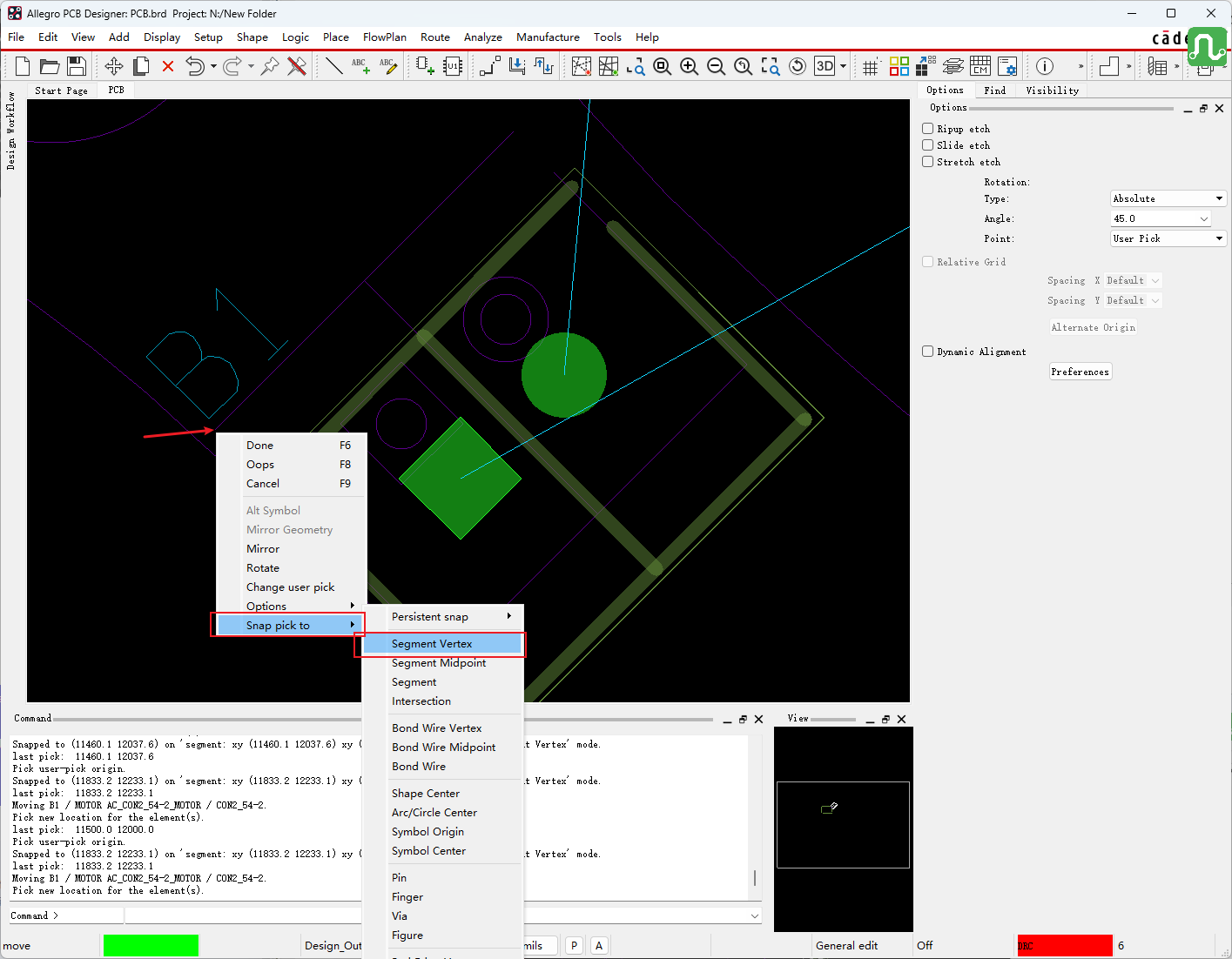Click the Add Connect route icon
1232x959 pixels.
click(490, 66)
